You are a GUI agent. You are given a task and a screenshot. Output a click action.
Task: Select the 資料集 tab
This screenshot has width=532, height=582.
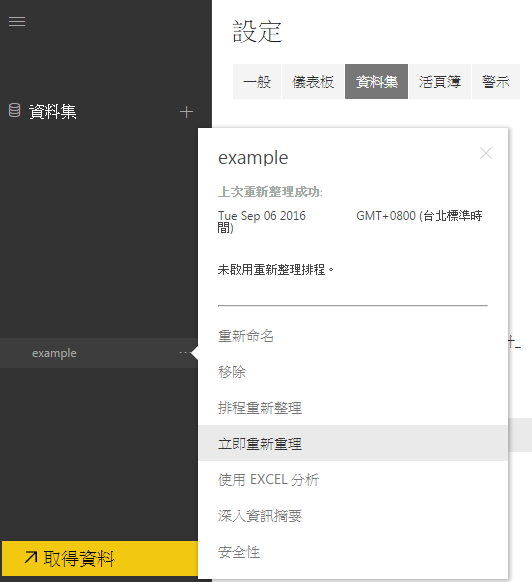[x=376, y=82]
